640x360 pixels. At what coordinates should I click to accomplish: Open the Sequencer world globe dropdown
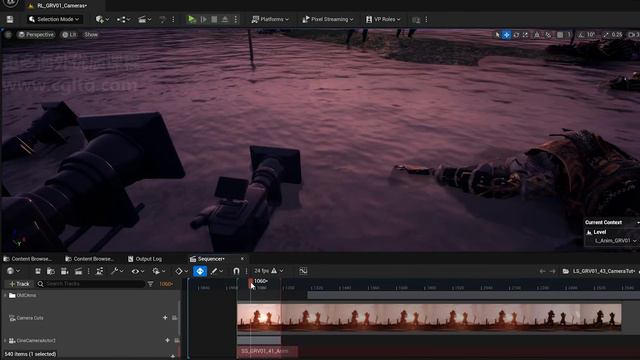(x=13, y=271)
